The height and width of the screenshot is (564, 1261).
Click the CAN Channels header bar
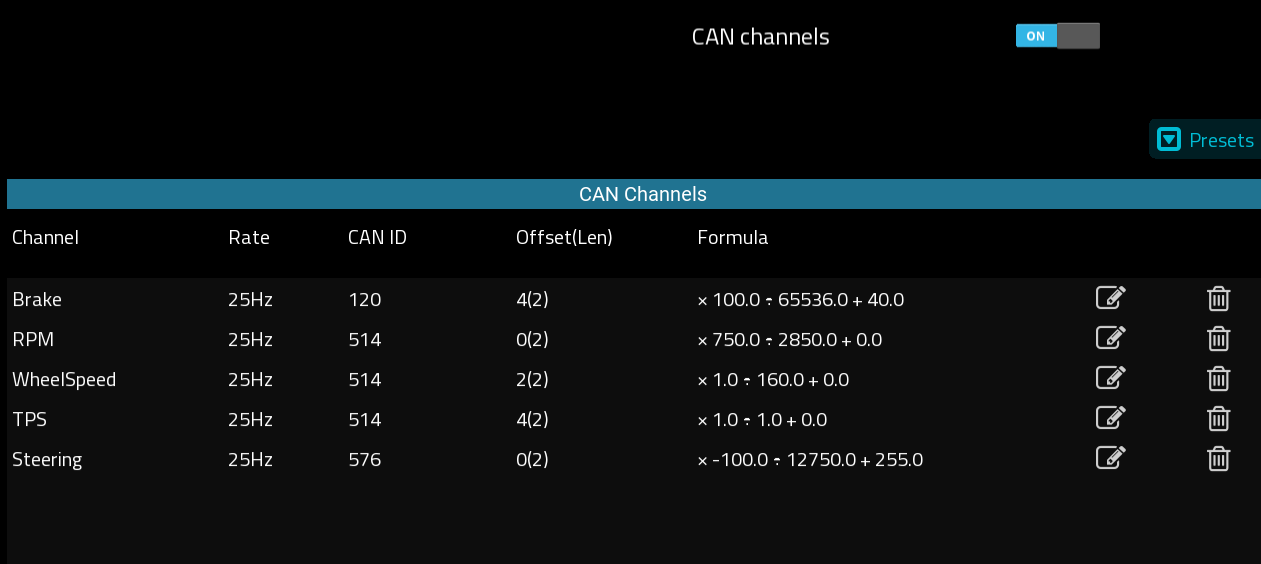[632, 194]
